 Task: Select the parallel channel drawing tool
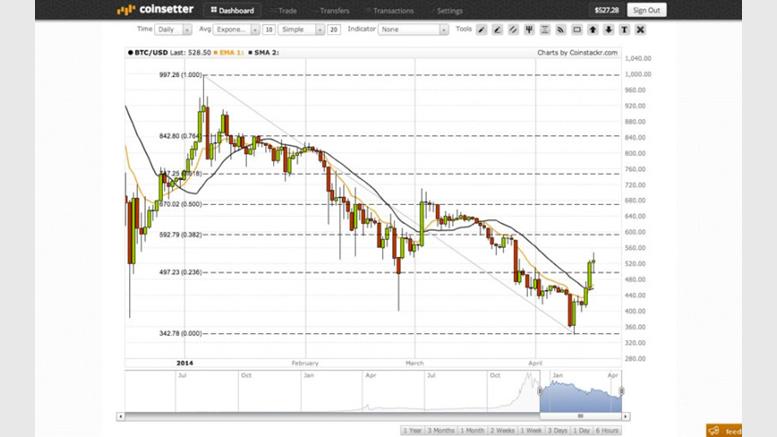pyautogui.click(x=513, y=30)
